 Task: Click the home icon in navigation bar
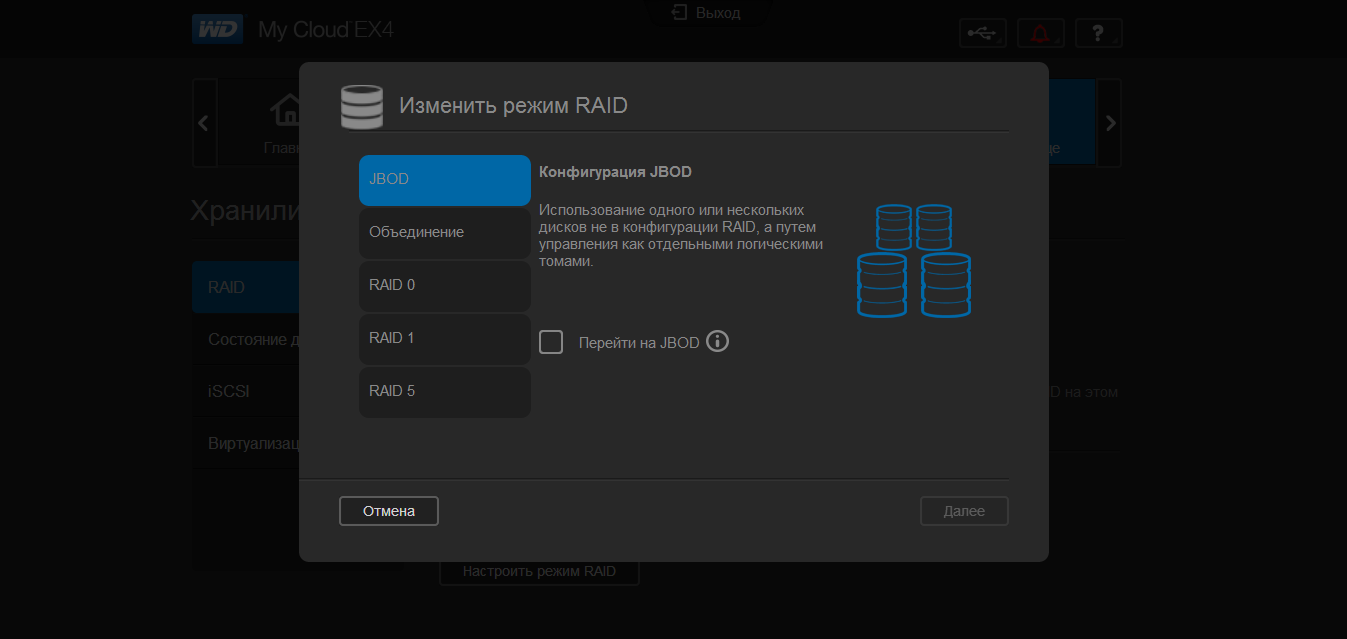tap(286, 110)
